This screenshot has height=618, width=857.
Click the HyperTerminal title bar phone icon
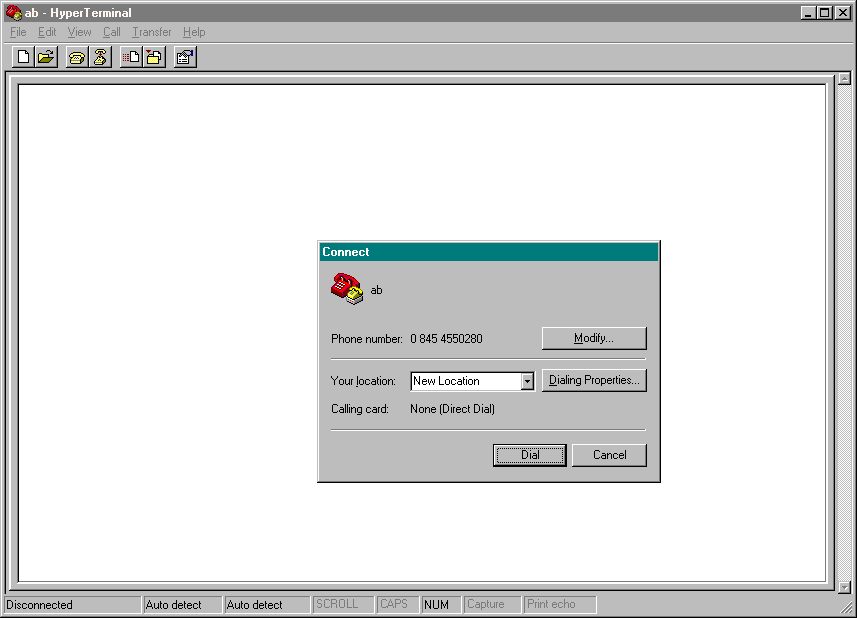click(14, 12)
